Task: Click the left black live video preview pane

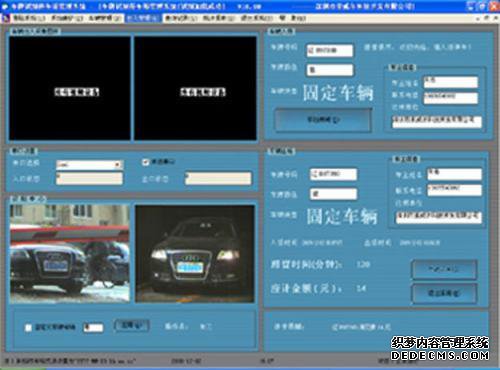Action: [70, 88]
